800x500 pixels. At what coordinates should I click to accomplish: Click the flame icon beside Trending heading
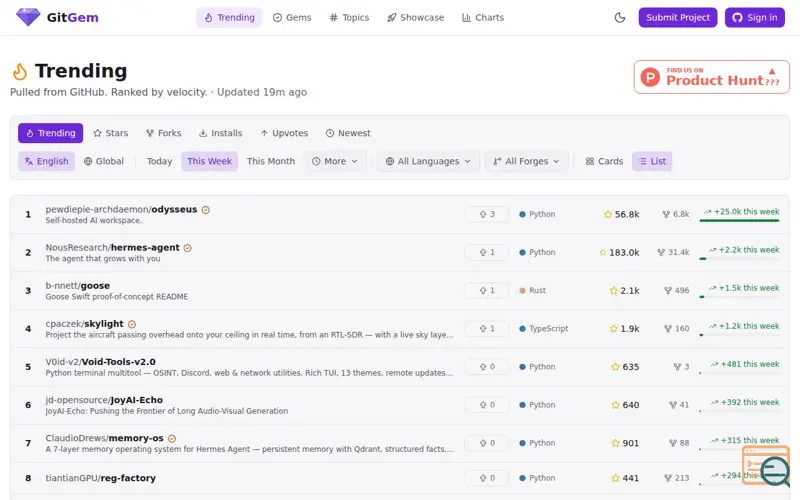tap(20, 71)
